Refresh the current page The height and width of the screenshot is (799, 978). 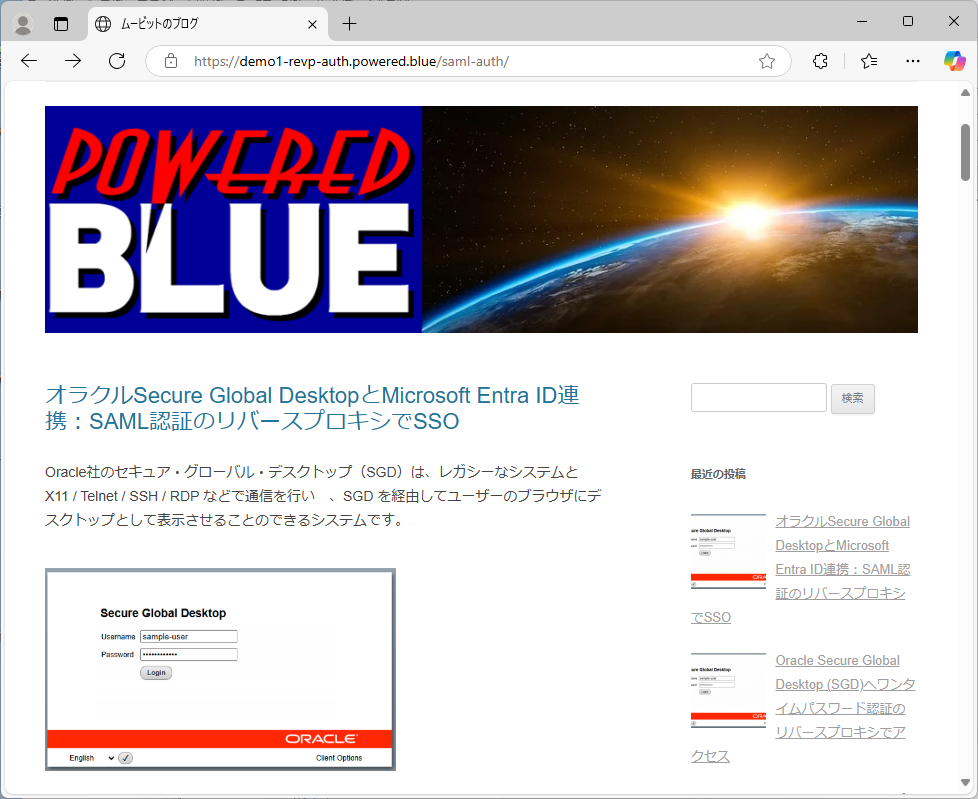(117, 61)
